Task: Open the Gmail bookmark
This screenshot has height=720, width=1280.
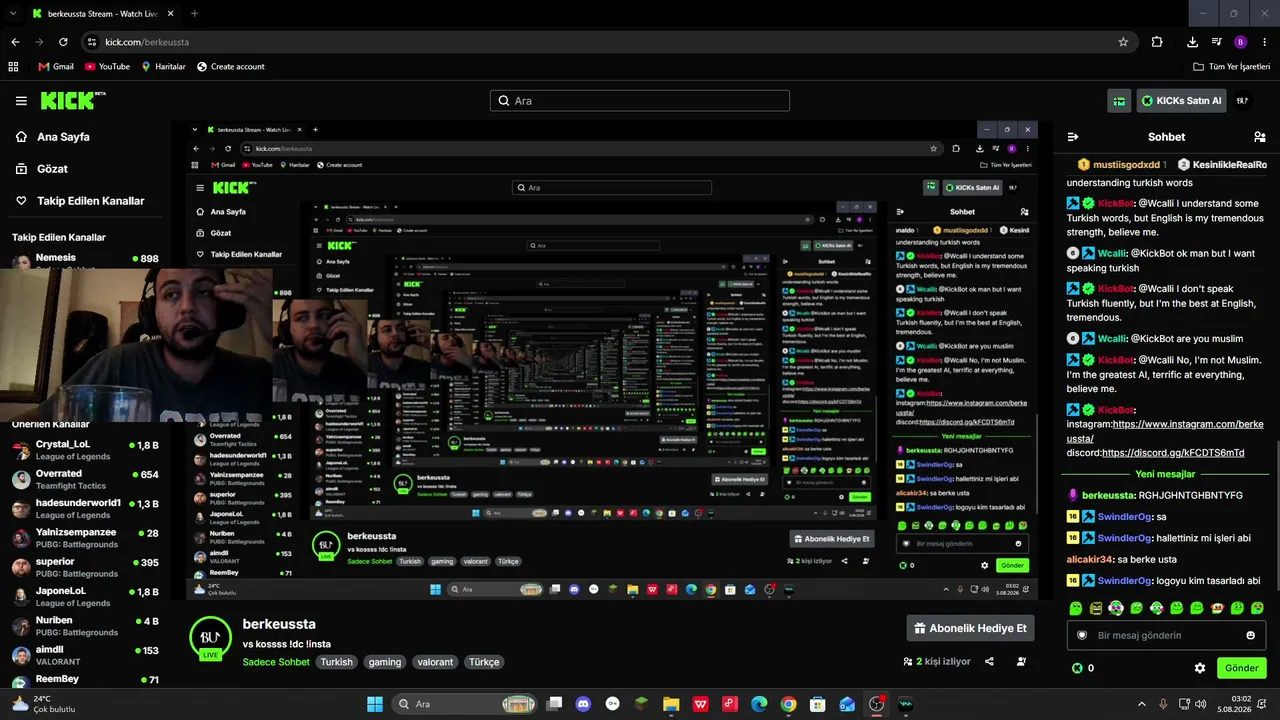Action: [56, 67]
